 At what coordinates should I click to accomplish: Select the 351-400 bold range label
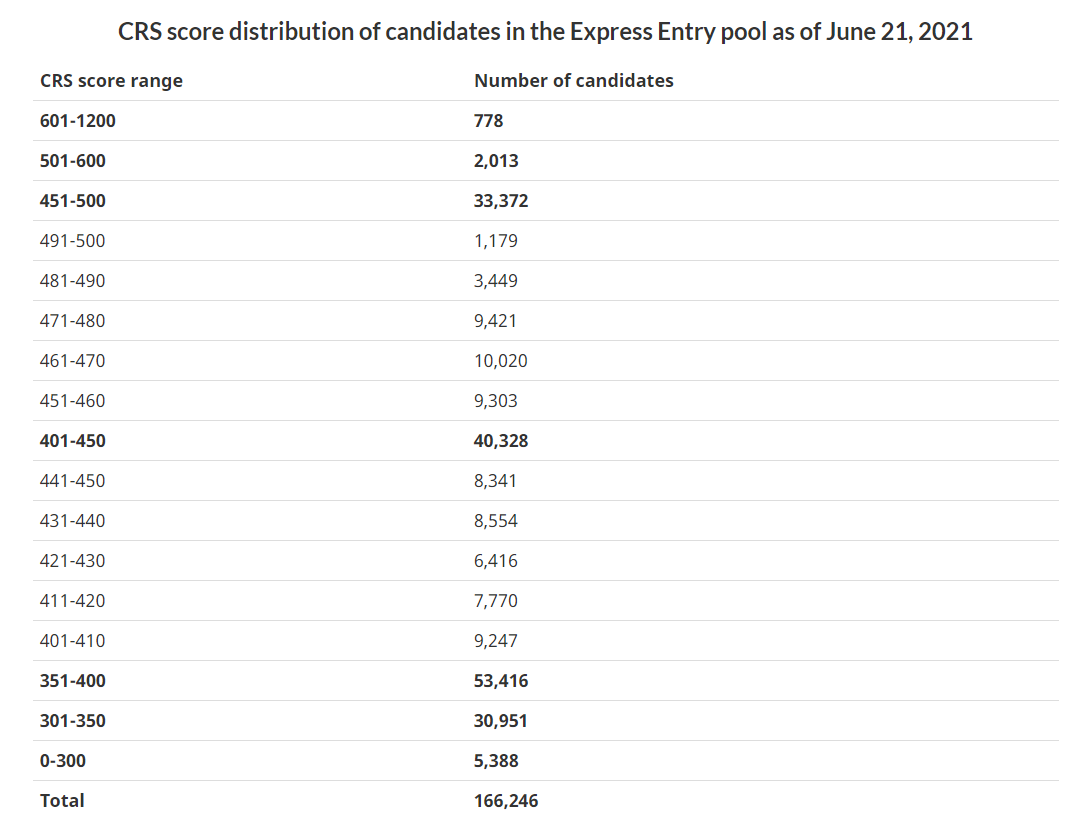coord(72,681)
